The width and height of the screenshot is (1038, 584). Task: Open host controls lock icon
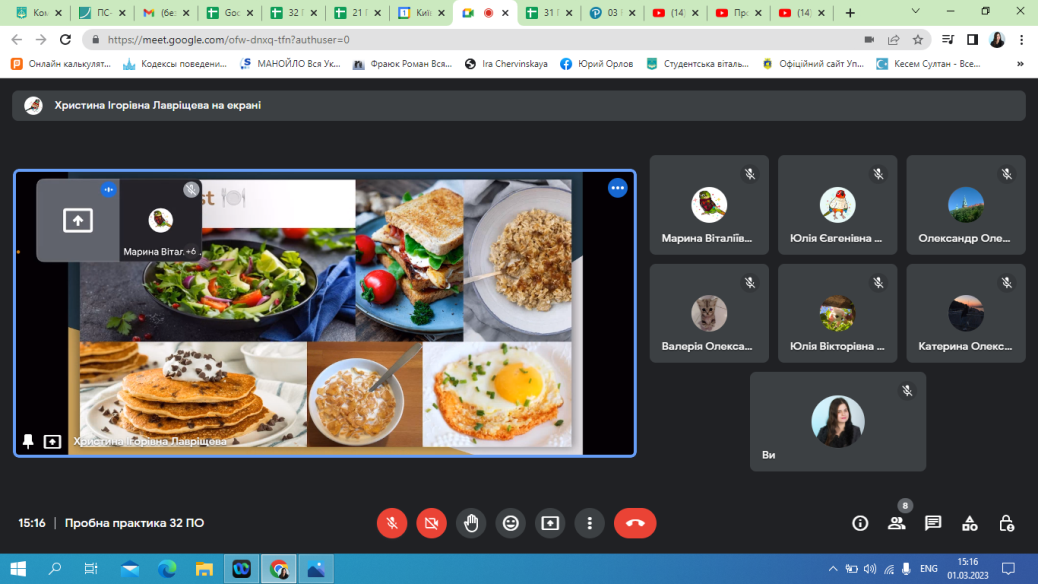1007,523
